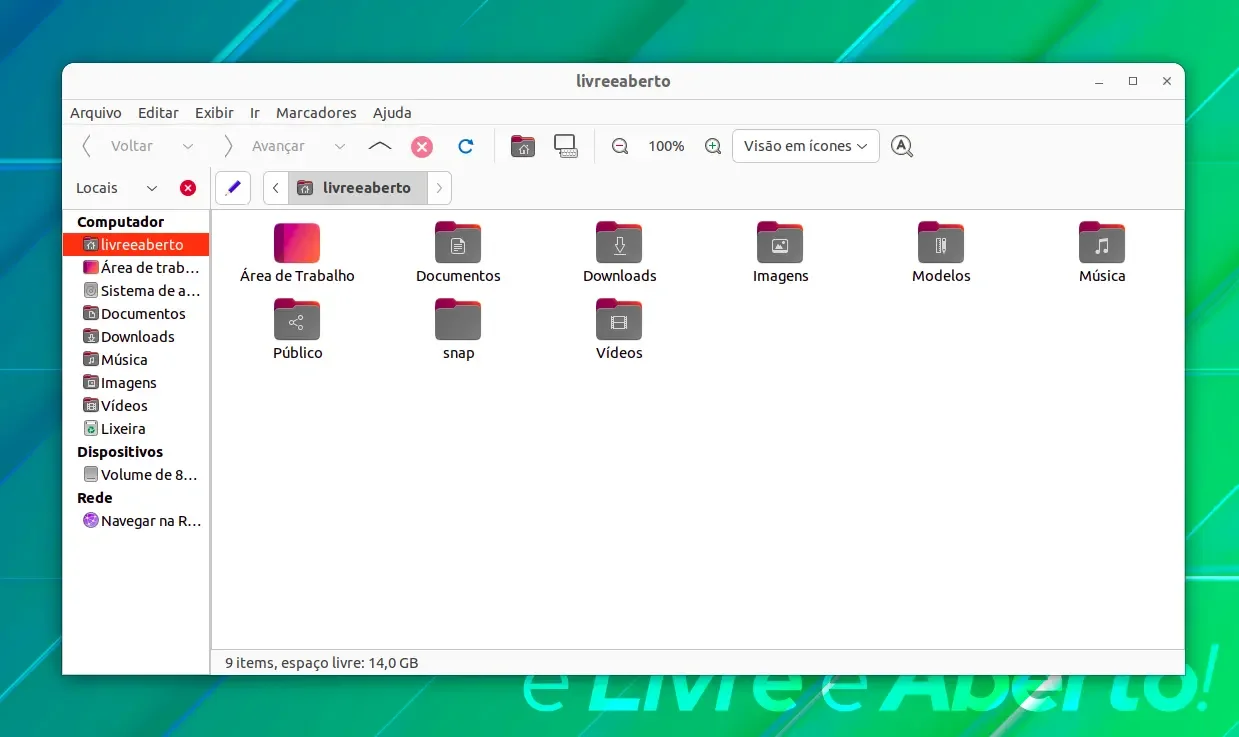This screenshot has height=737, width=1239.
Task: Go up to parent folder
Action: click(380, 146)
